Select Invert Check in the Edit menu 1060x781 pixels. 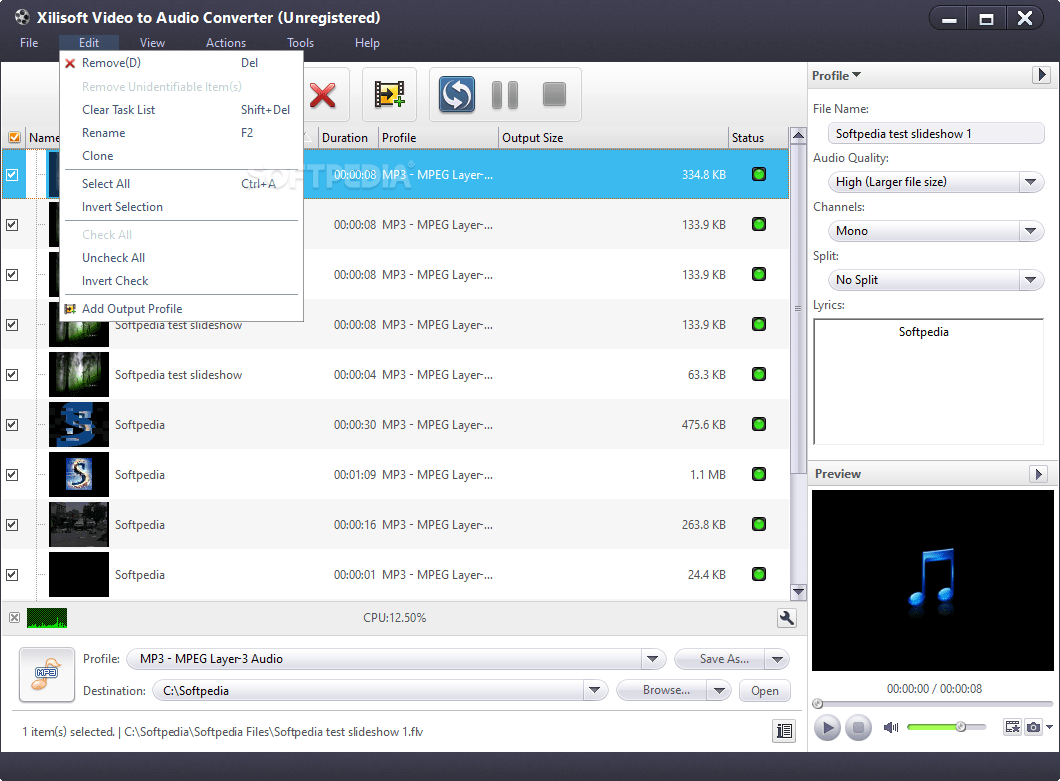pyautogui.click(x=113, y=281)
